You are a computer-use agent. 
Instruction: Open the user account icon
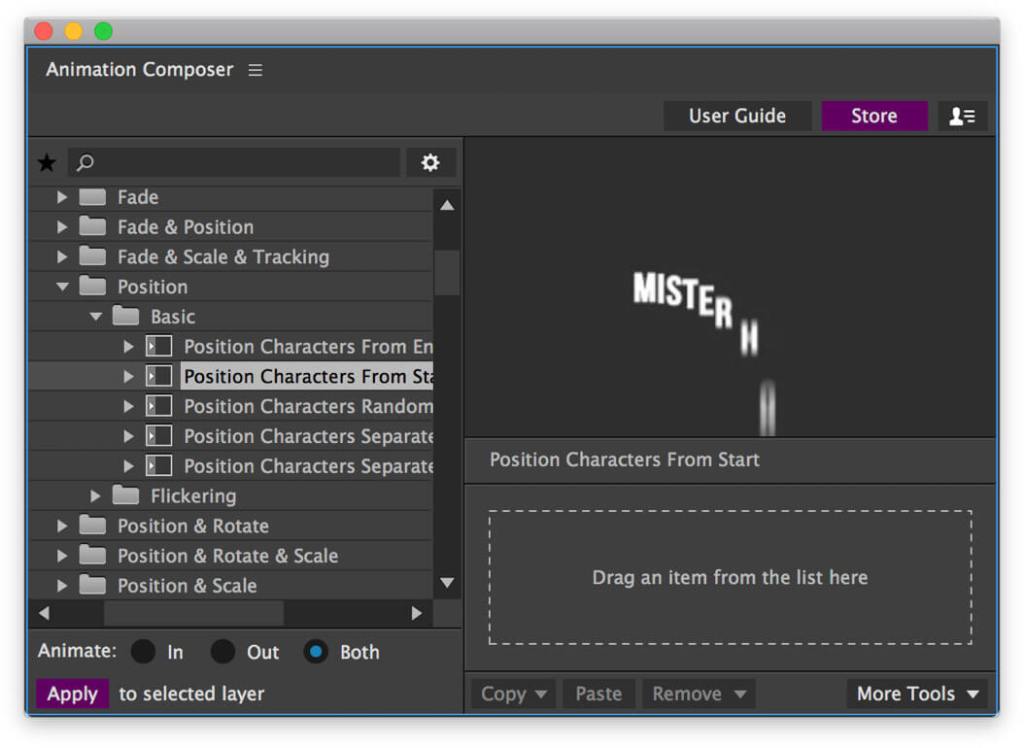click(962, 116)
